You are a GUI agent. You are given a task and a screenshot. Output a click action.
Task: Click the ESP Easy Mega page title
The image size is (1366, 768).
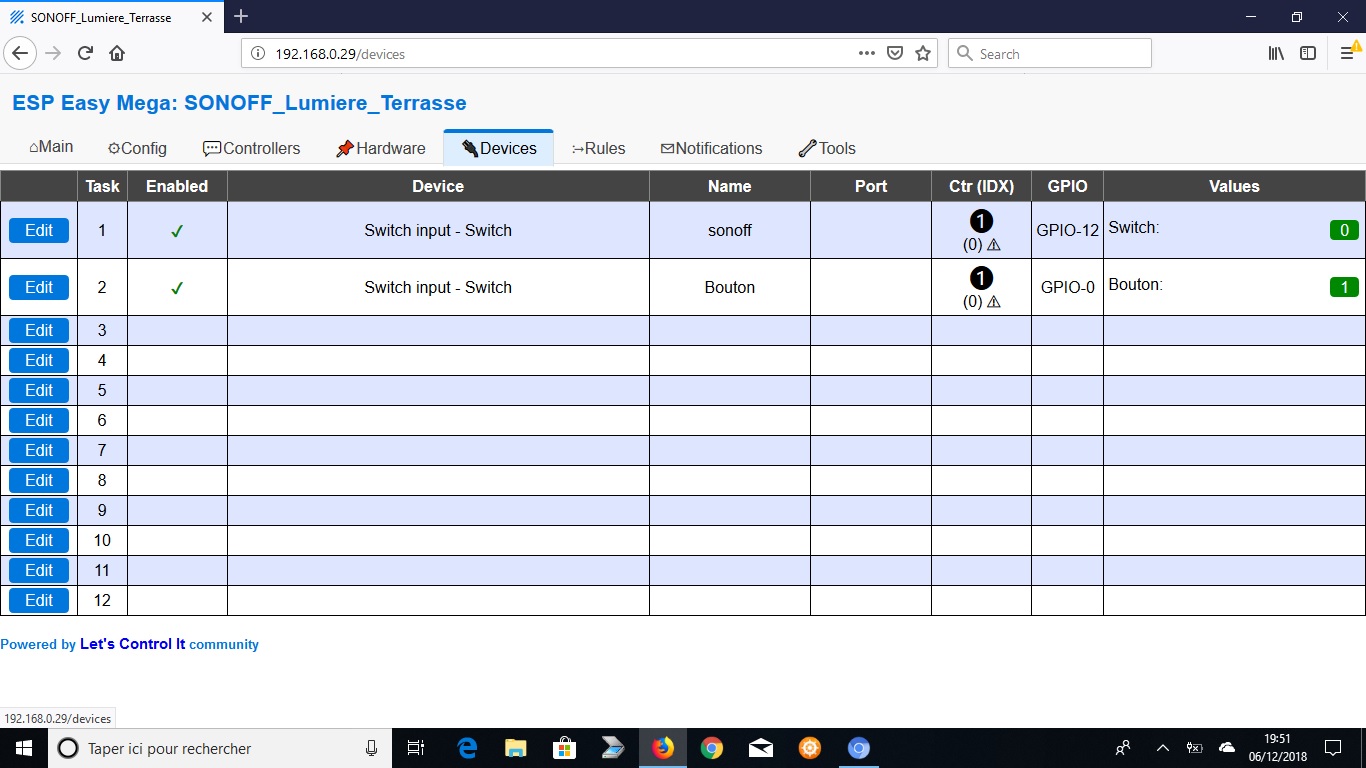[x=239, y=102]
